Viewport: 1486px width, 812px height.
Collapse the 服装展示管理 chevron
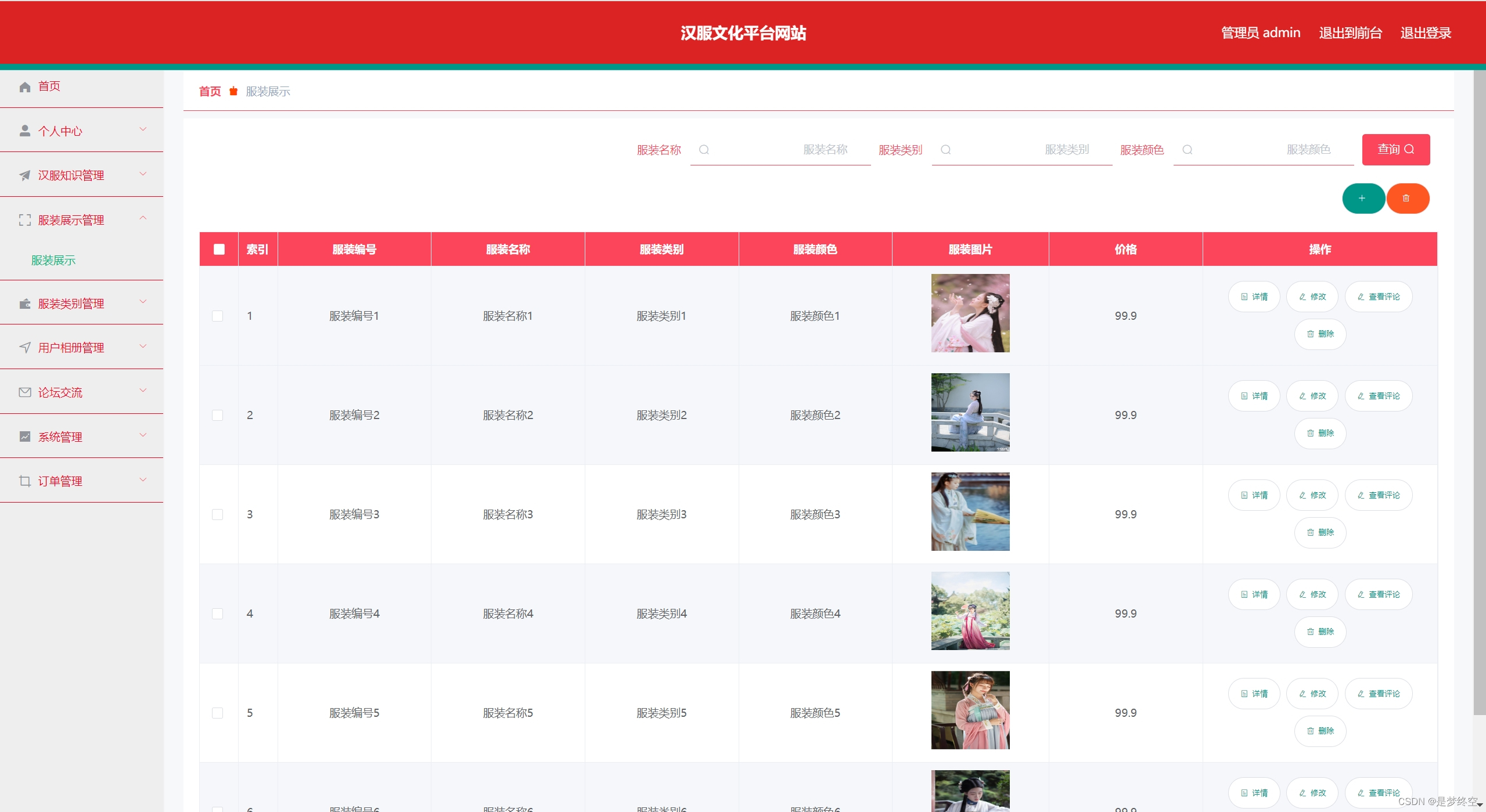[143, 218]
